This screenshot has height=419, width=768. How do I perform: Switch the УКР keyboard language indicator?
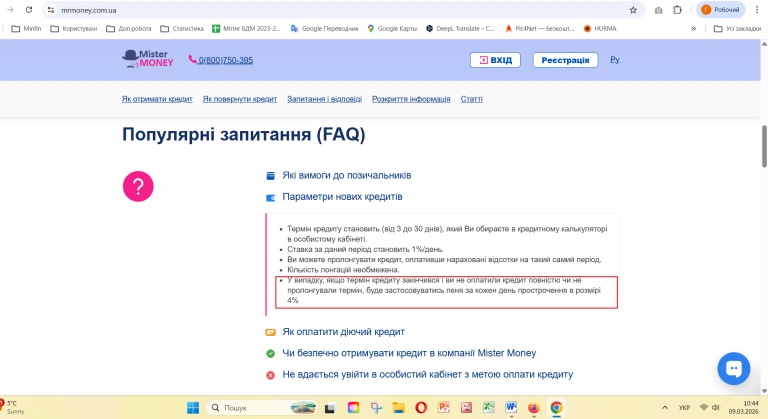click(684, 408)
